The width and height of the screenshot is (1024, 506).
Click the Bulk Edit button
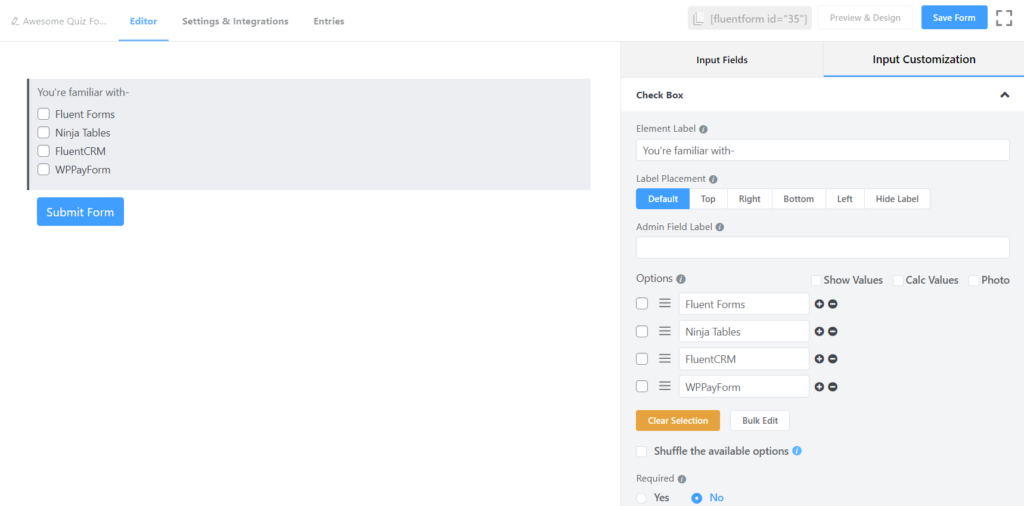tap(760, 420)
